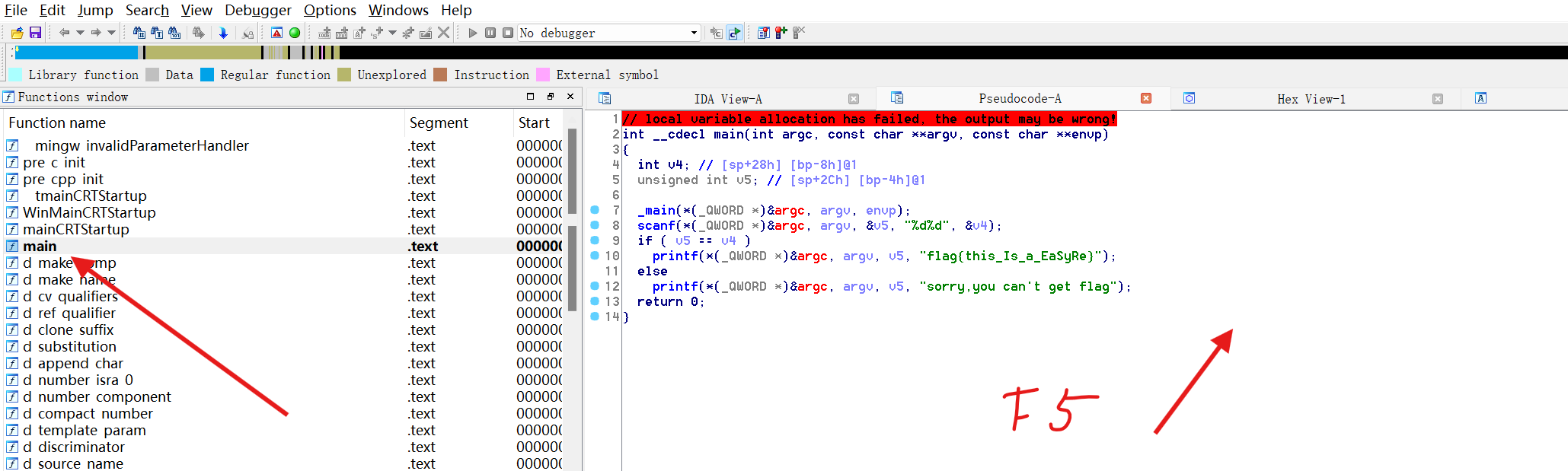Click the green circle toolbar icon
This screenshot has width=1568, height=471.
[295, 33]
